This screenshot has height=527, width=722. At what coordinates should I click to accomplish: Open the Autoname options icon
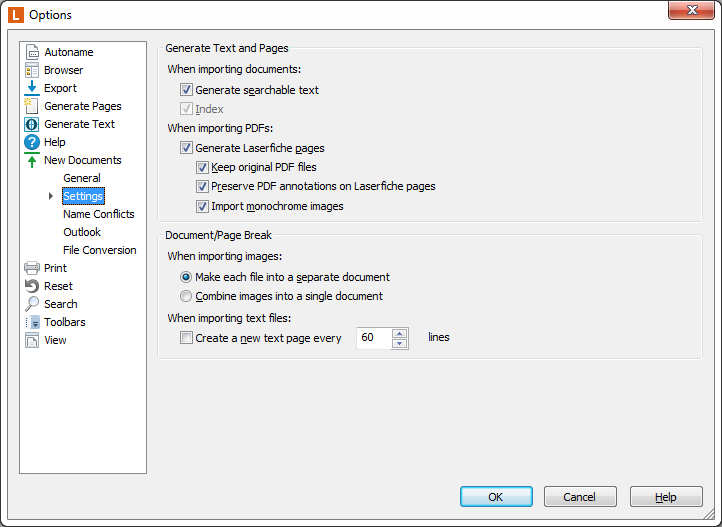pyautogui.click(x=32, y=52)
